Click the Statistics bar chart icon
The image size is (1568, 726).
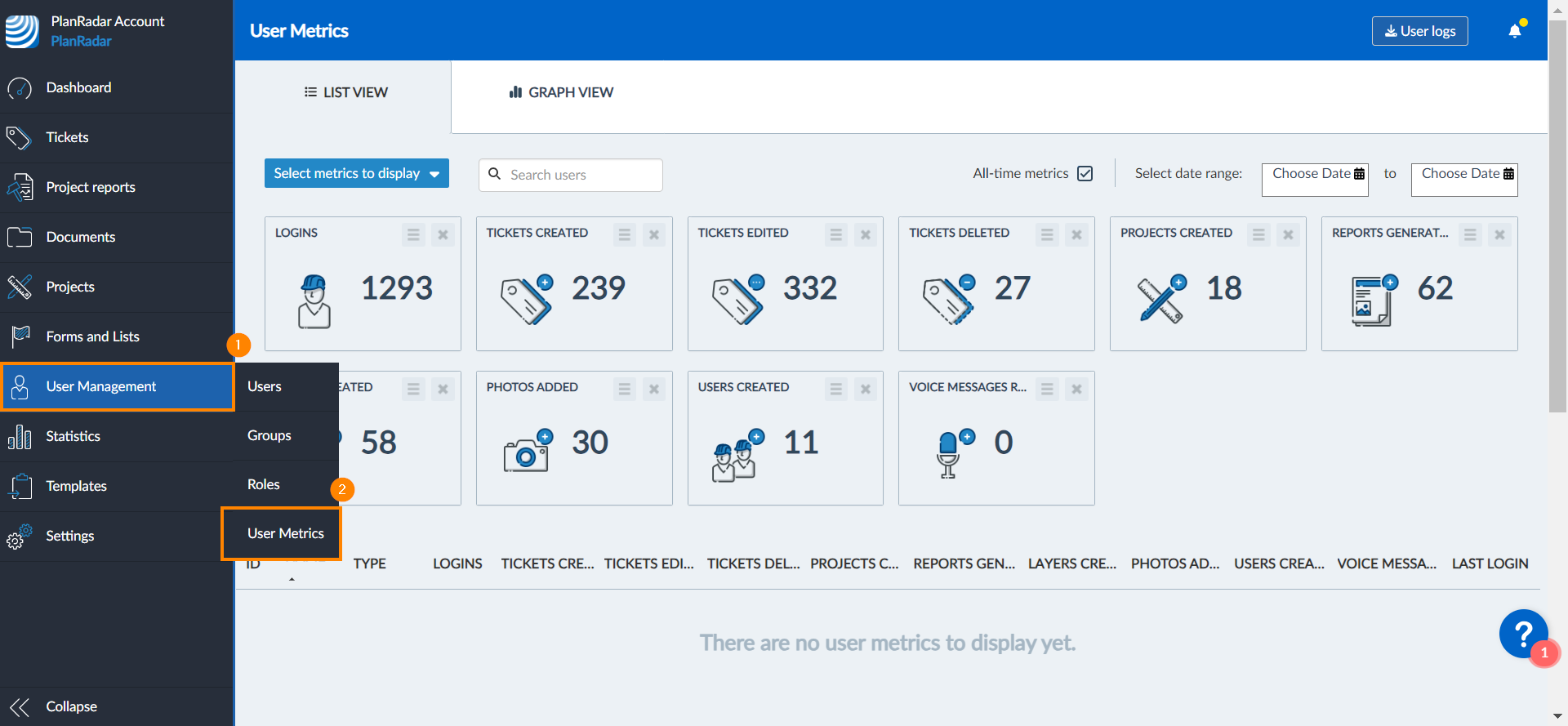(x=20, y=437)
